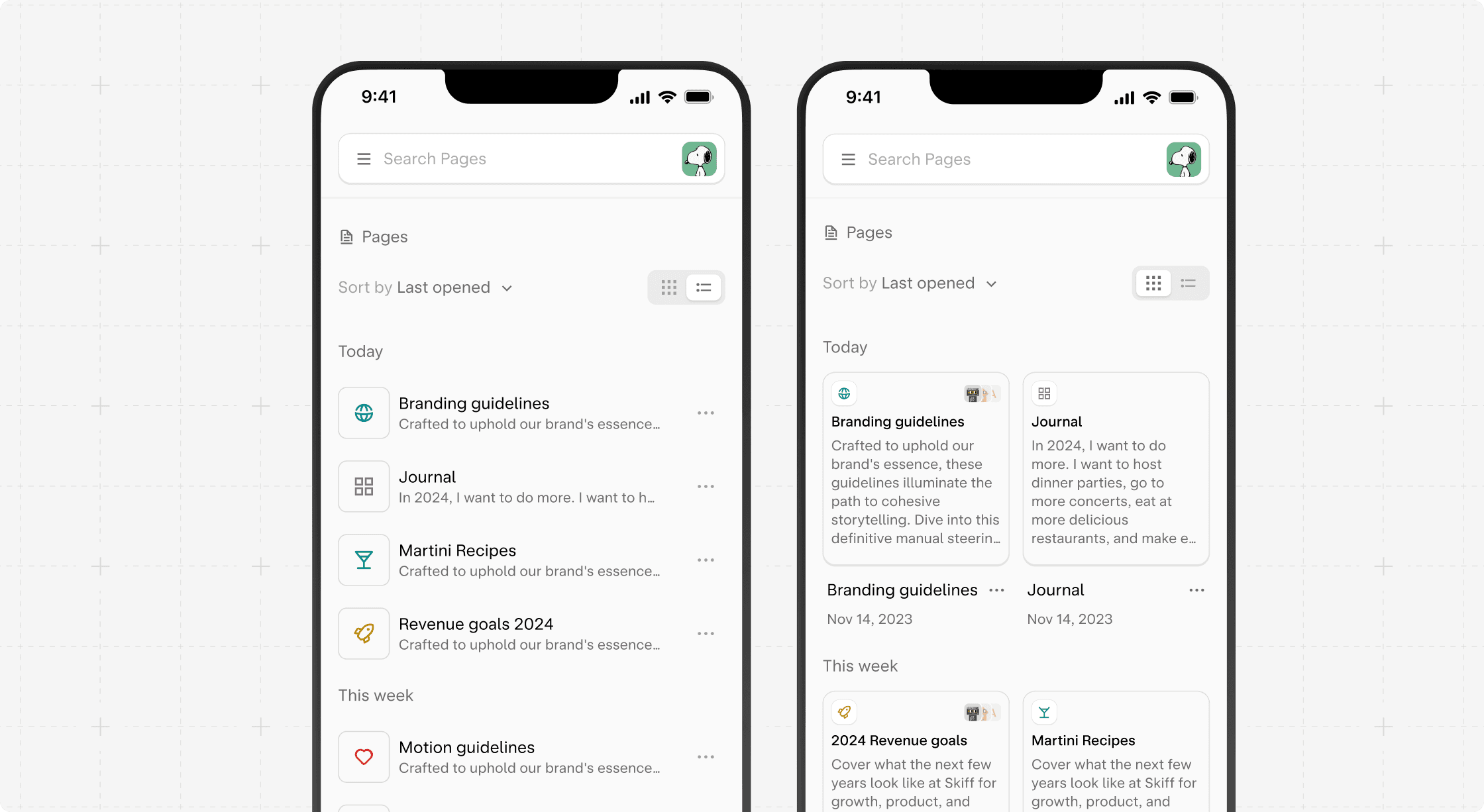
Task: Click the list view icon on left phone
Action: [x=704, y=287]
